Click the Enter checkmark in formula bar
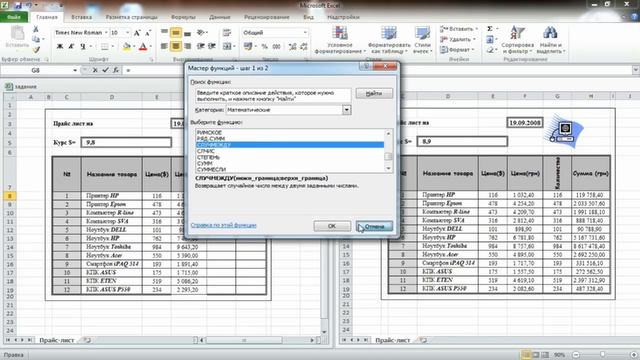 tap(105, 70)
